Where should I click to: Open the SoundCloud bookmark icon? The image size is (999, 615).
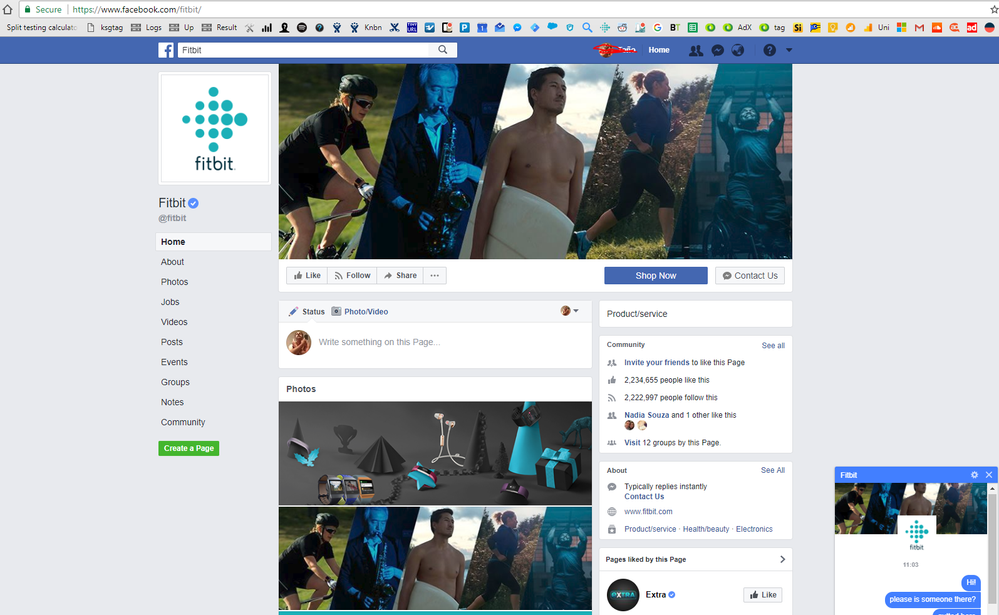coord(937,27)
